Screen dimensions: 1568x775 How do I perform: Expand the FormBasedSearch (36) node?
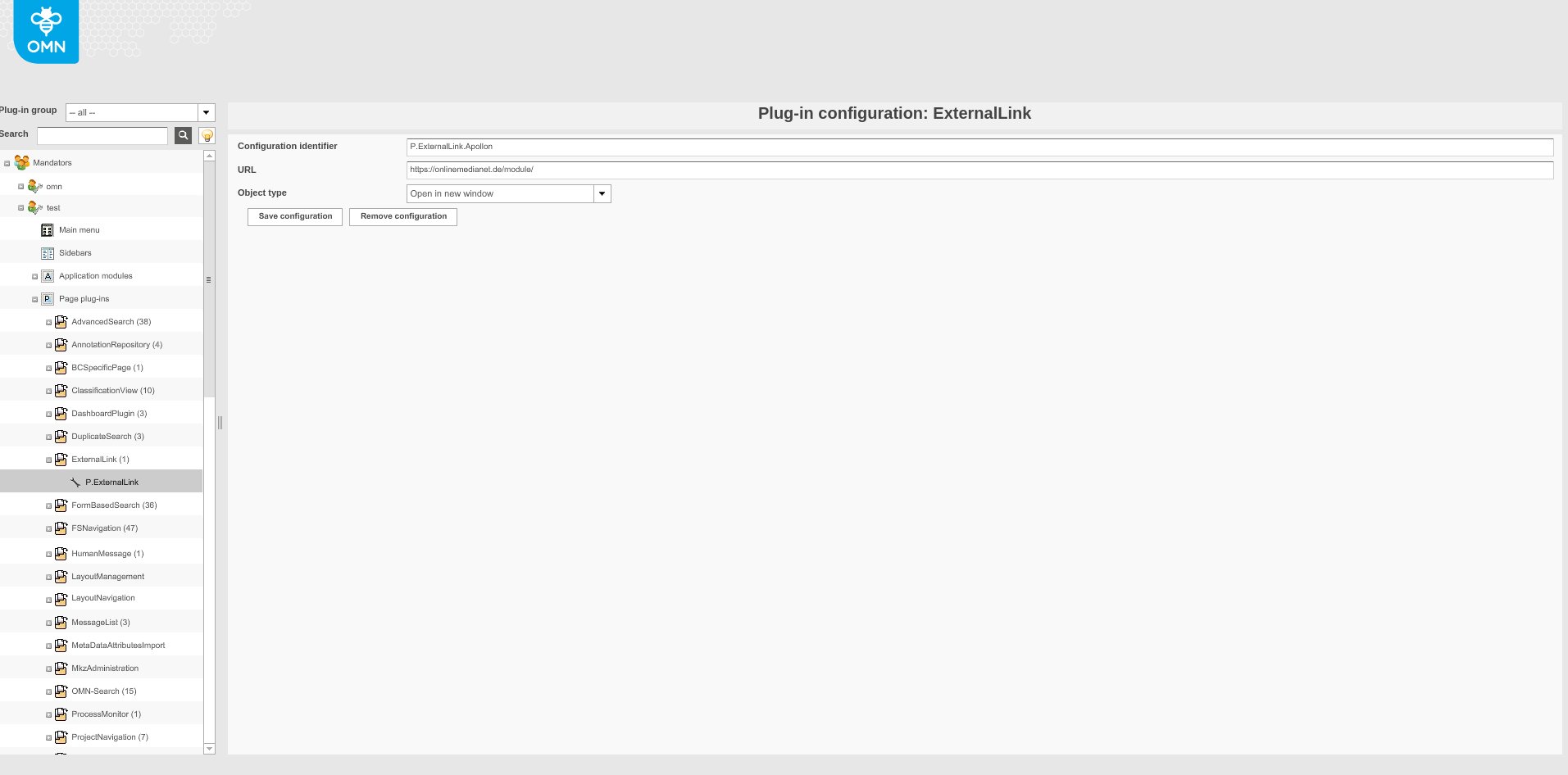(x=48, y=506)
